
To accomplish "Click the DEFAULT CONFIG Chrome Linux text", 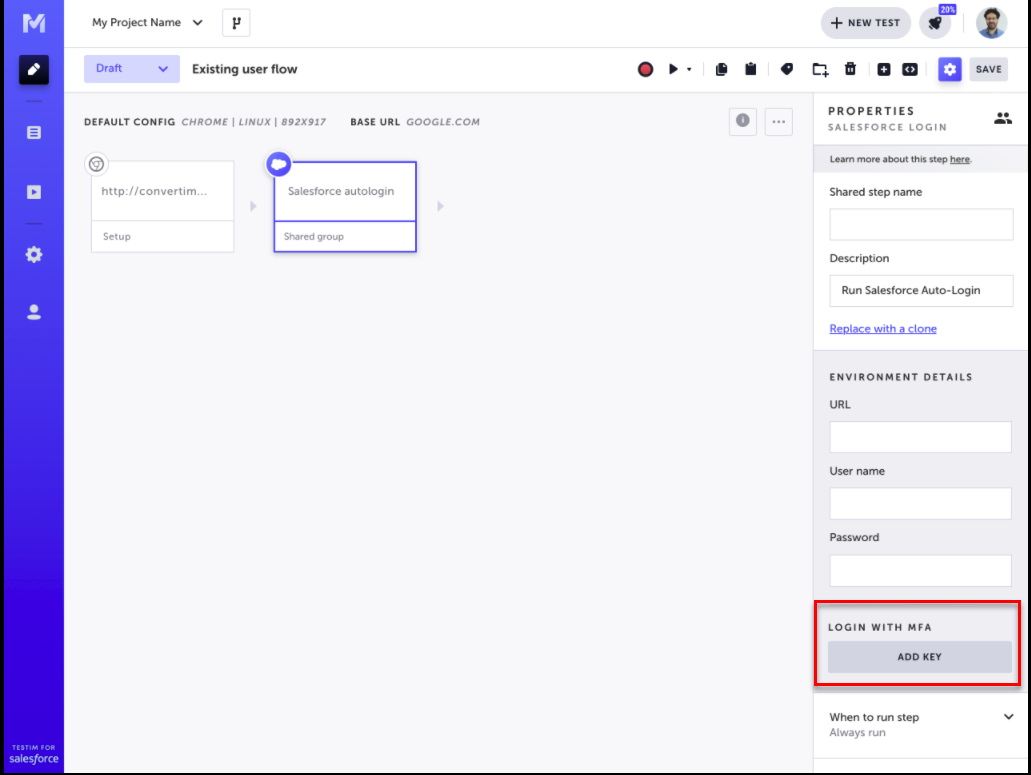I will (204, 122).
